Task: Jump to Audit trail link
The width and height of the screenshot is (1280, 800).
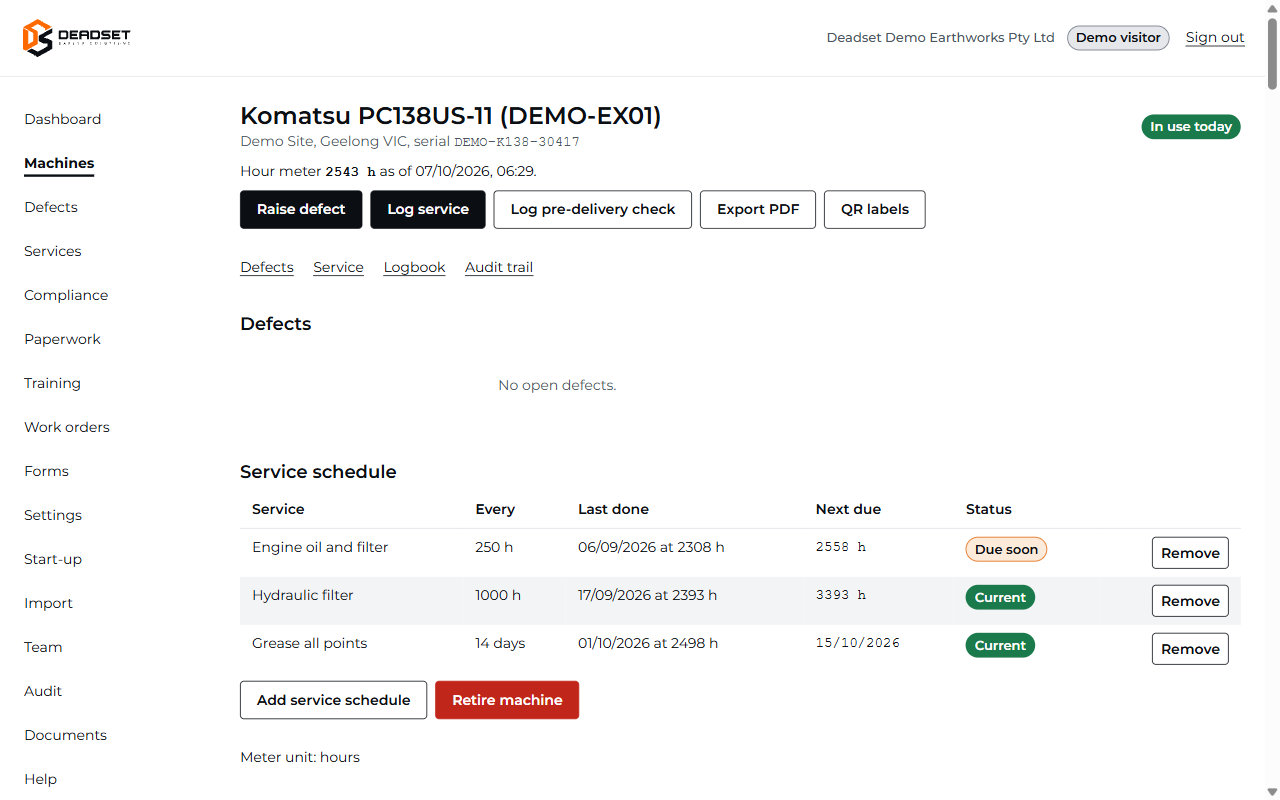Action: (499, 267)
